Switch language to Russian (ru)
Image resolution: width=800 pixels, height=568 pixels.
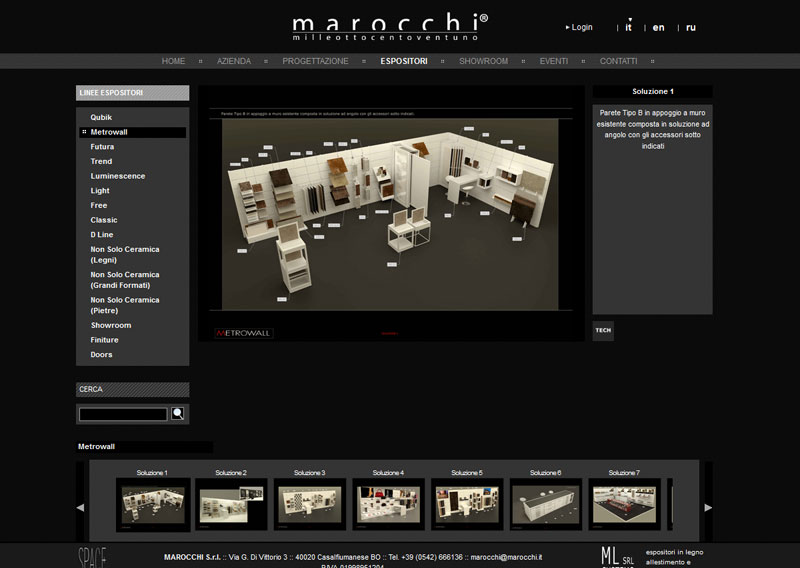click(691, 28)
